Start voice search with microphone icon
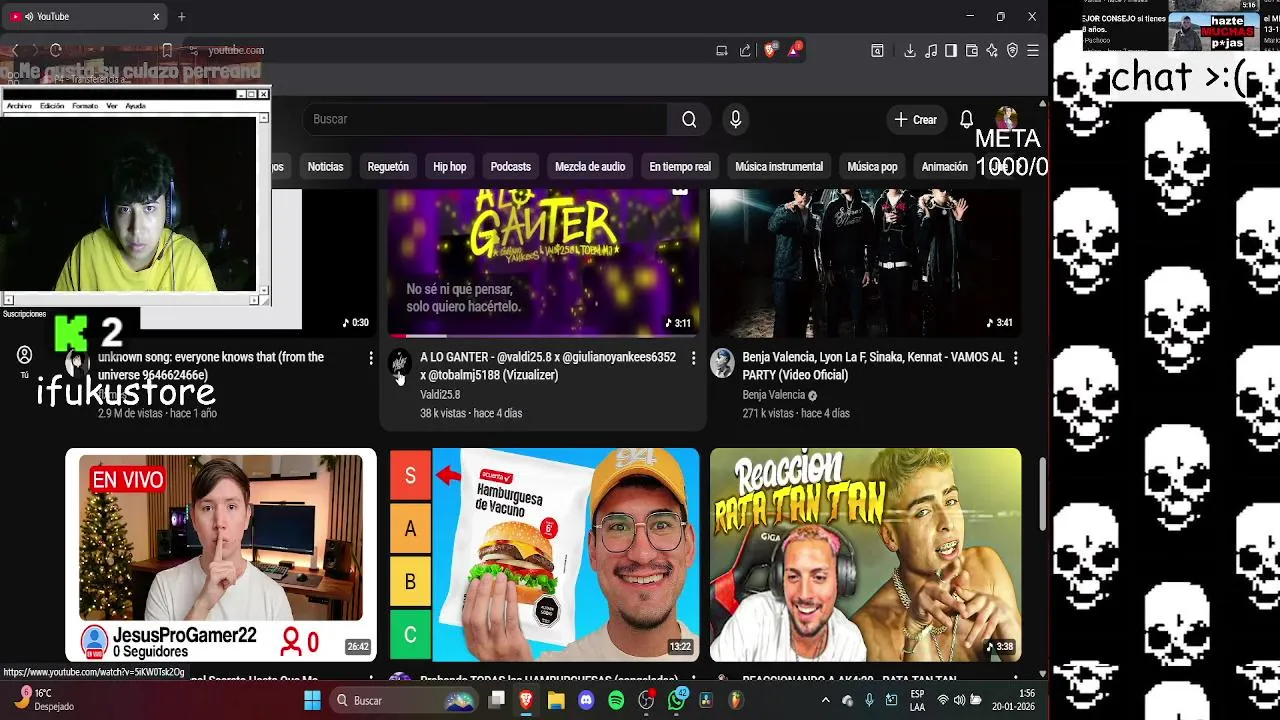 point(736,119)
